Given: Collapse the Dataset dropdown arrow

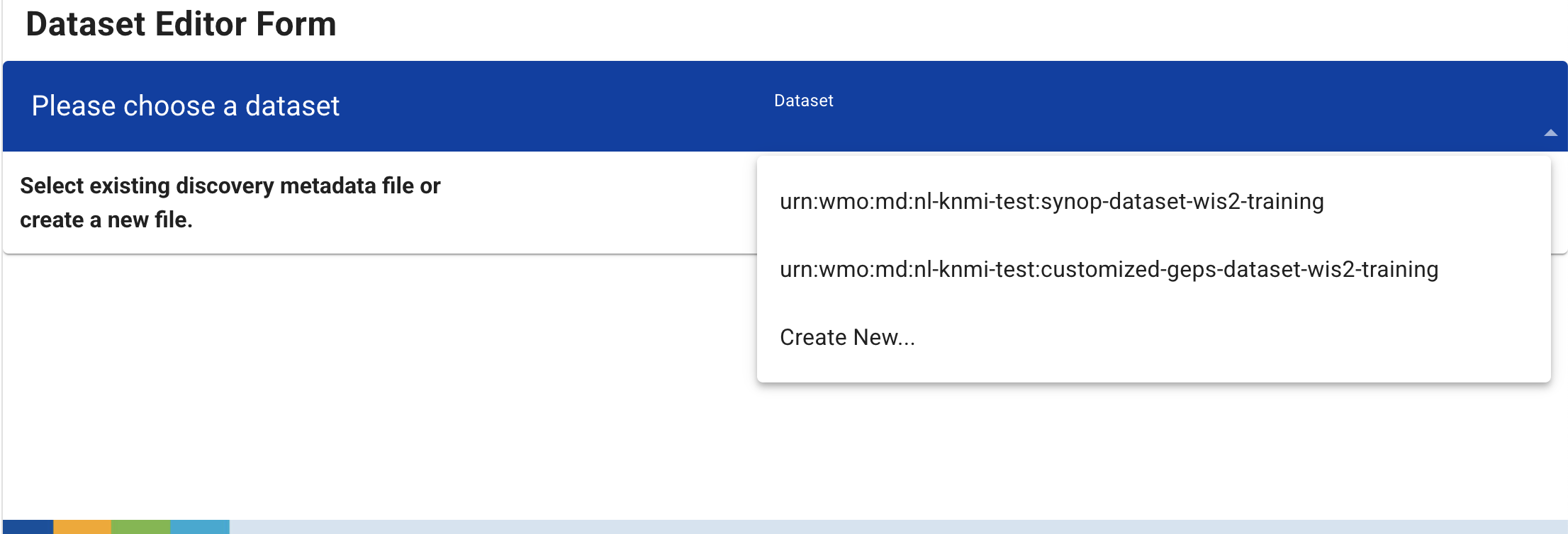Looking at the screenshot, I should pyautogui.click(x=1550, y=132).
